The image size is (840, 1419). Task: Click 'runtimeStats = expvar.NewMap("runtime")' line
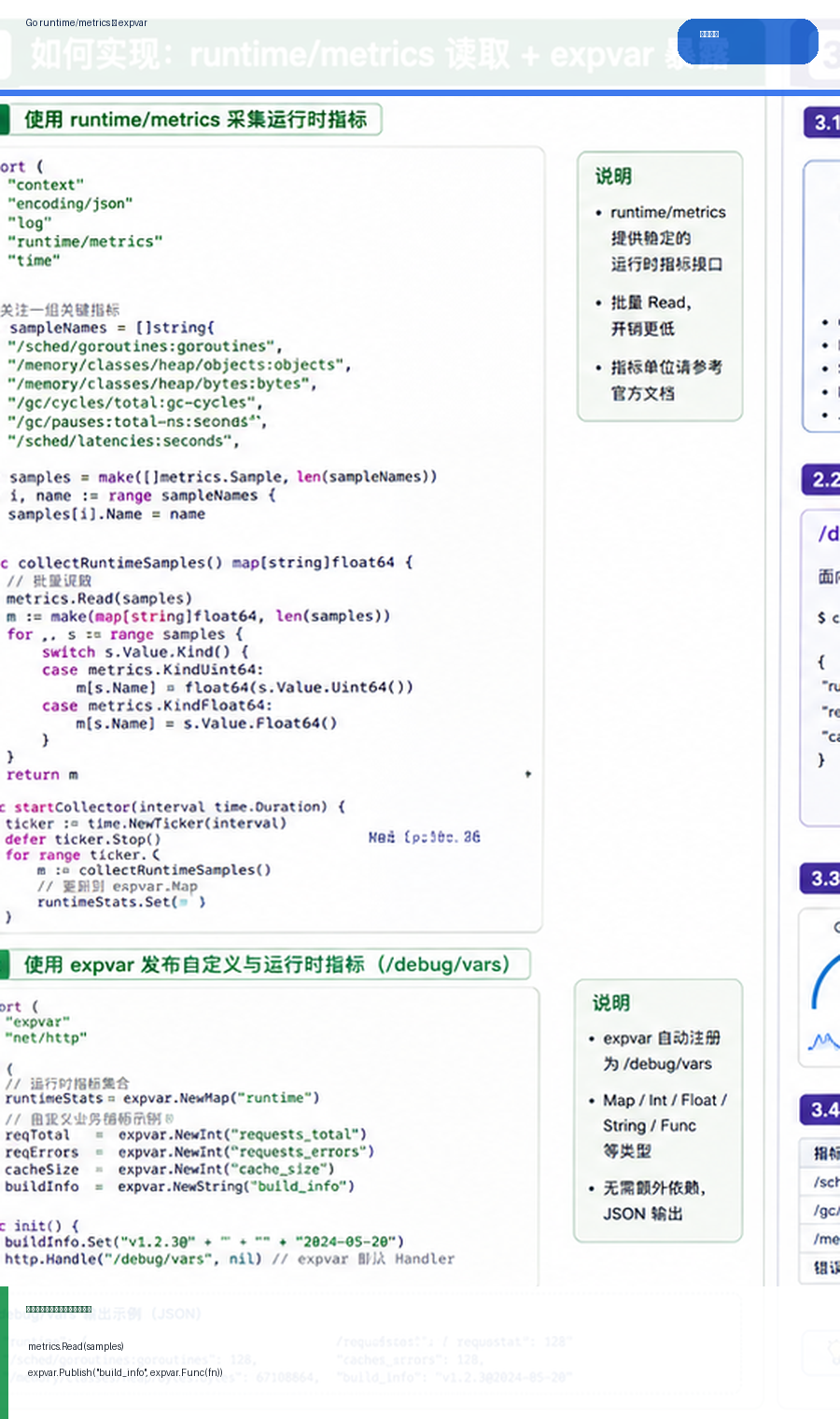(x=162, y=1098)
